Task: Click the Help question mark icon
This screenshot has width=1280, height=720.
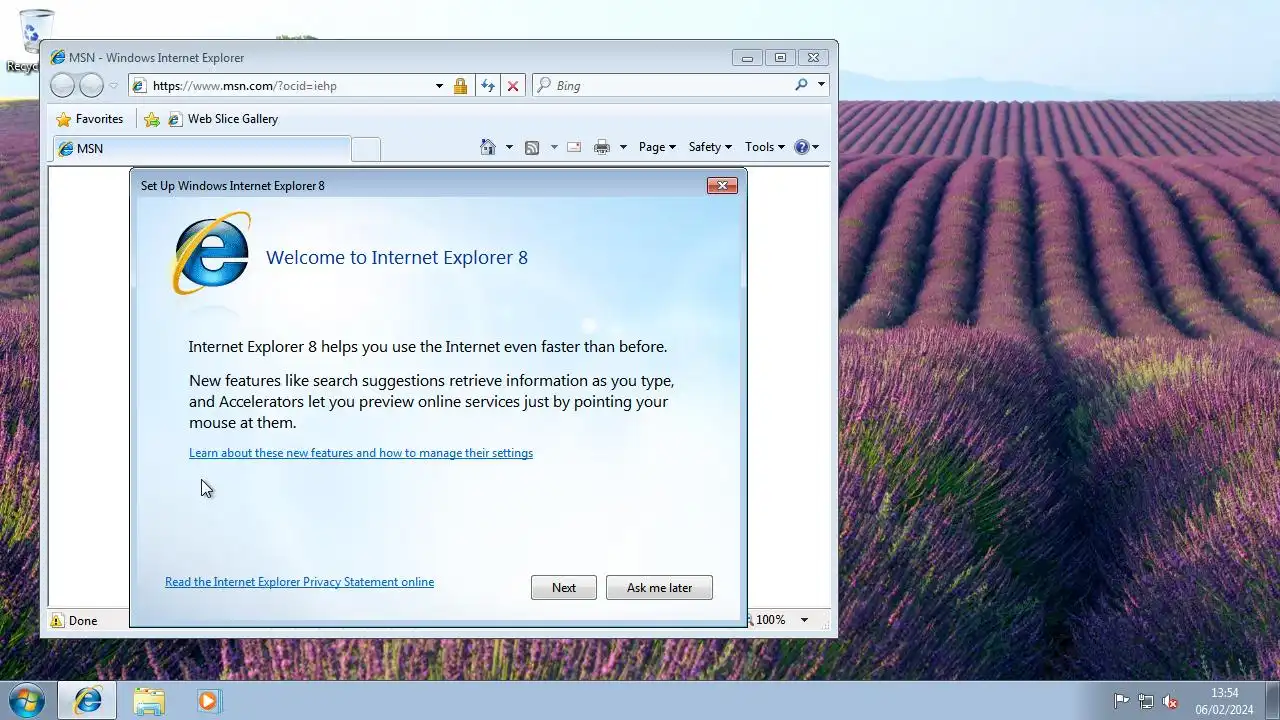Action: pos(801,147)
